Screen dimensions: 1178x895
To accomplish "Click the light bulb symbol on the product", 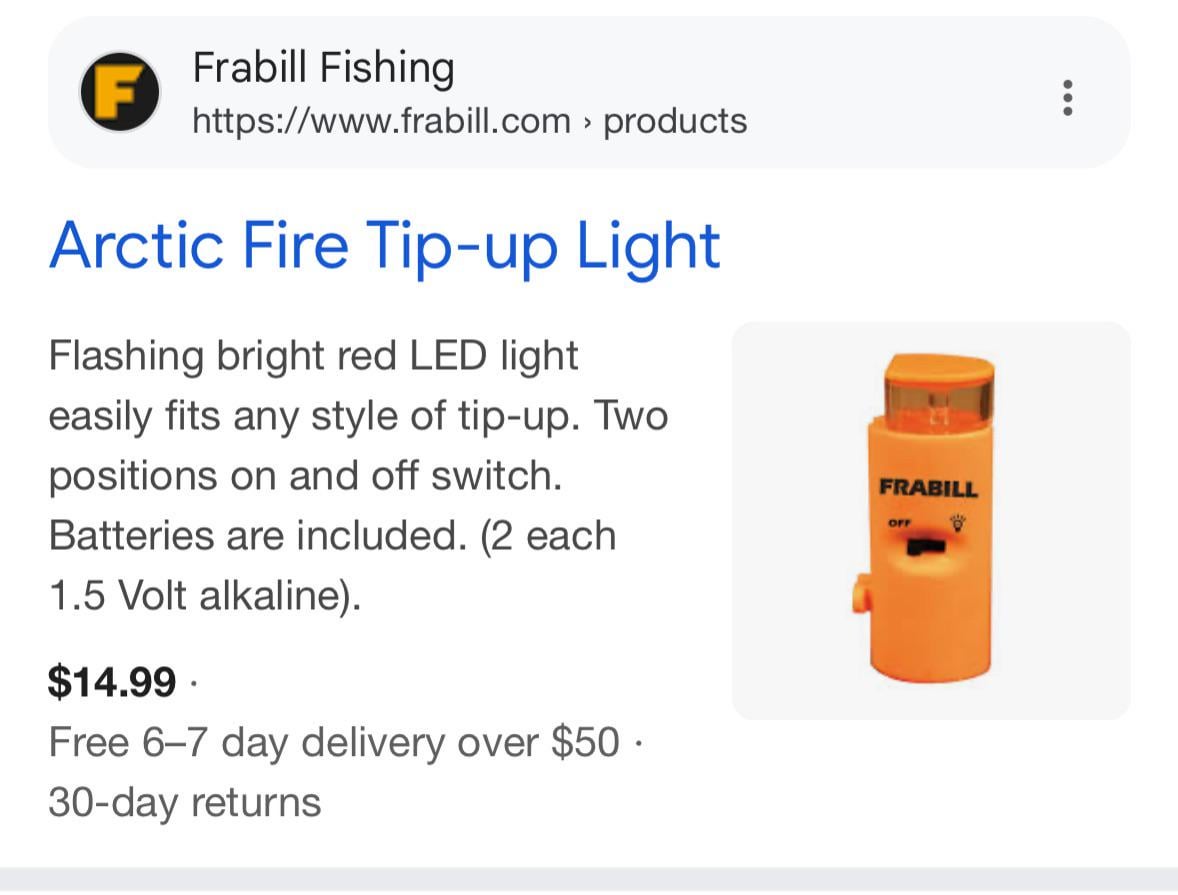I will tap(958, 522).
